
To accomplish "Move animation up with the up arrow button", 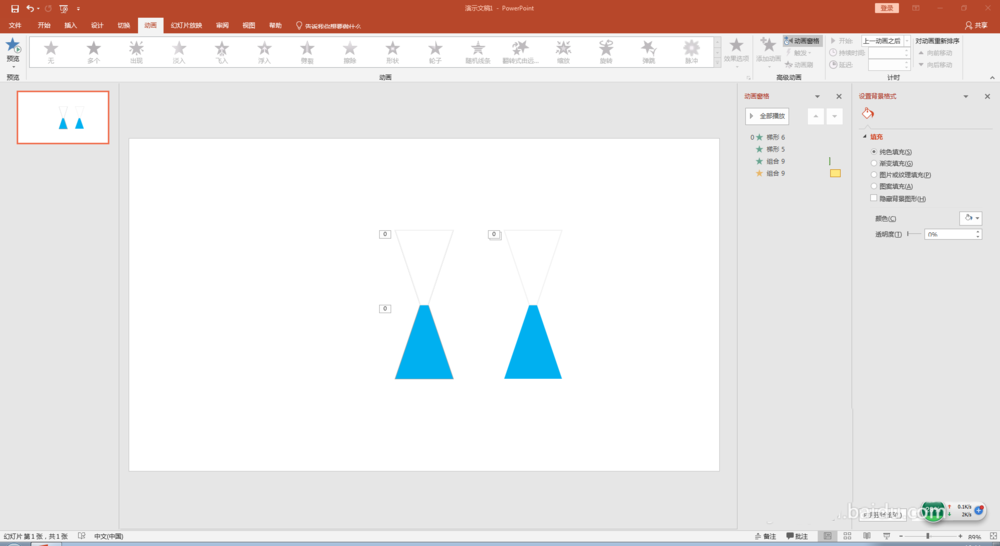I will 815,116.
